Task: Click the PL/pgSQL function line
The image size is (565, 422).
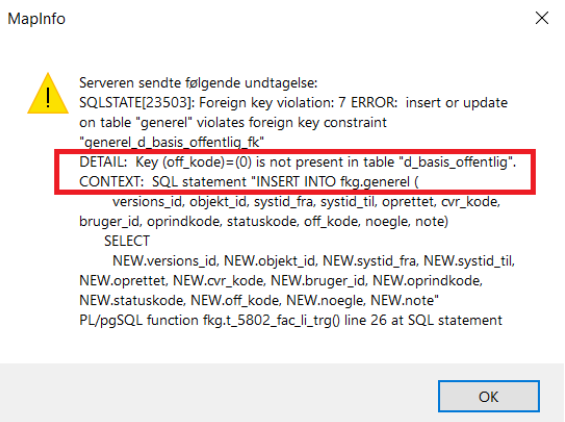Action: tap(290, 320)
